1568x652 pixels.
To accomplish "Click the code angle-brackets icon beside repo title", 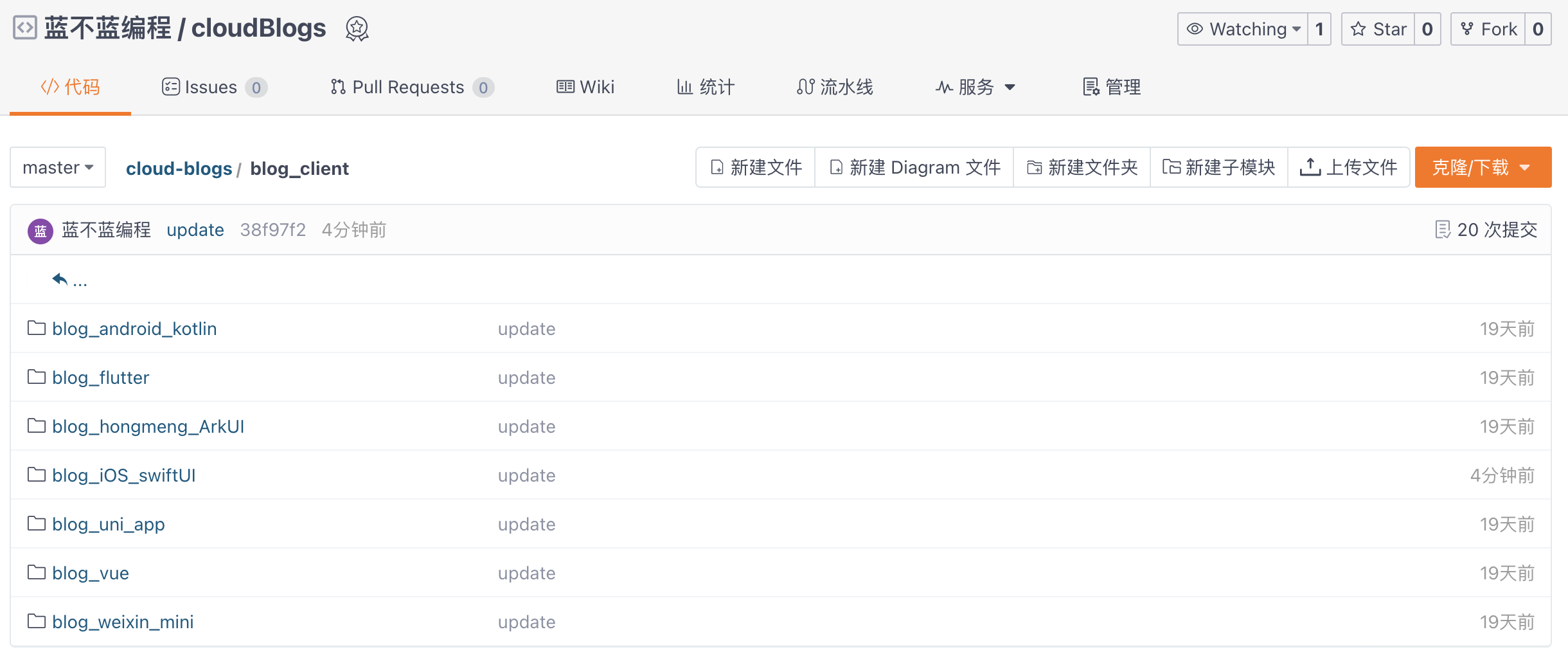I will pos(24,28).
